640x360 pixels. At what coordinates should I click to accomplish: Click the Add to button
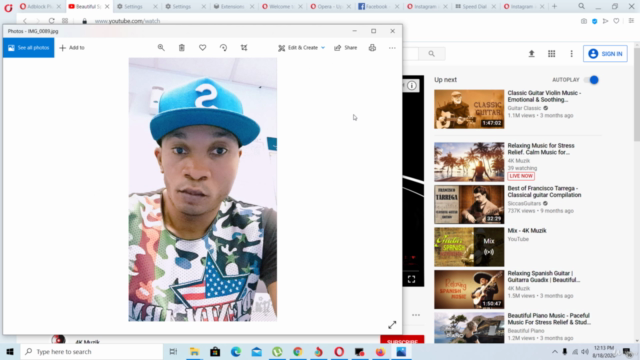coord(72,48)
